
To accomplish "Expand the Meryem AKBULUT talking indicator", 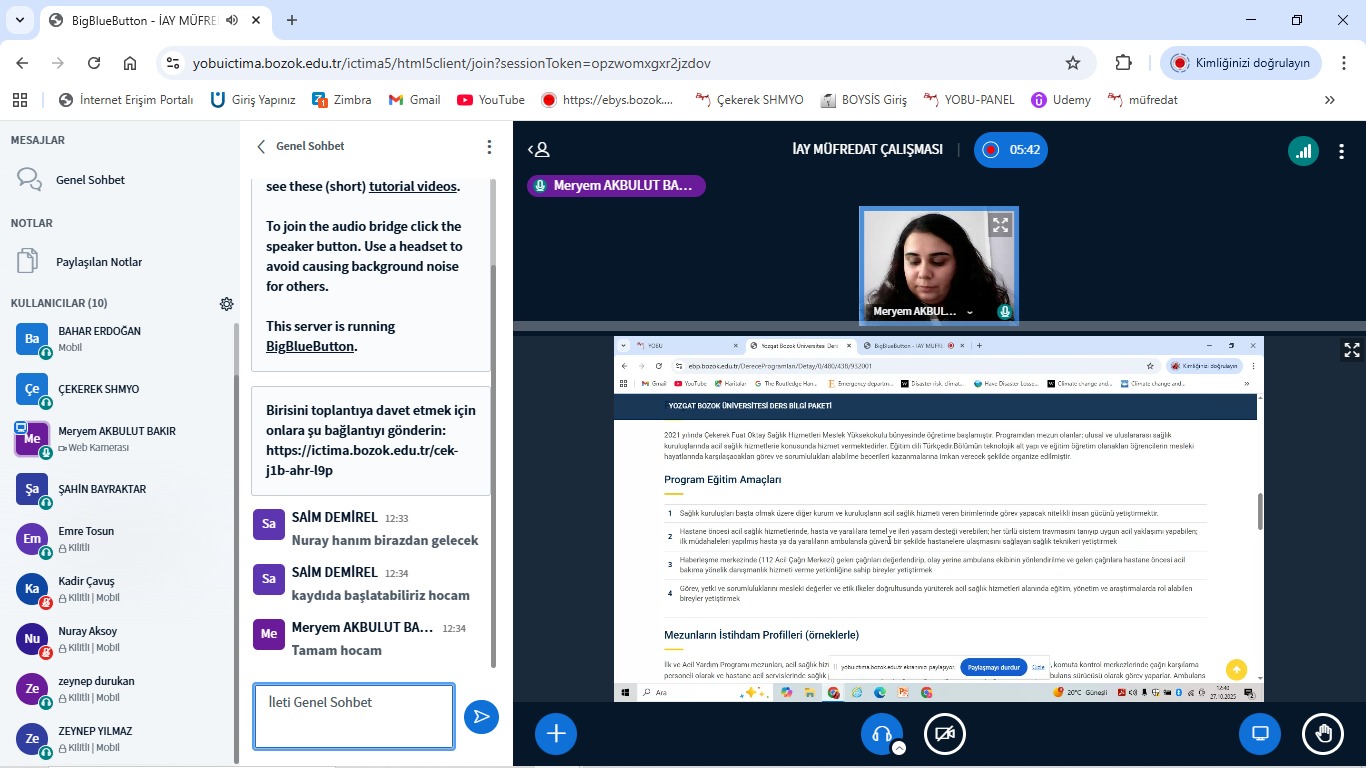I will pyautogui.click(x=616, y=186).
